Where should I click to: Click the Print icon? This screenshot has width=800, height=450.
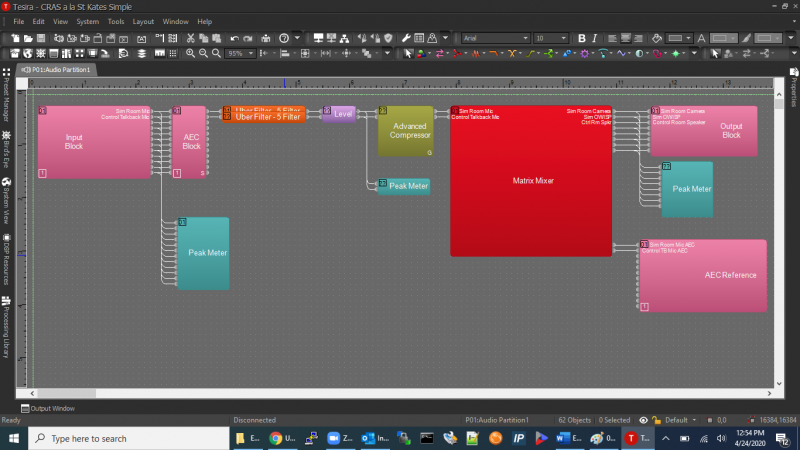coord(266,38)
